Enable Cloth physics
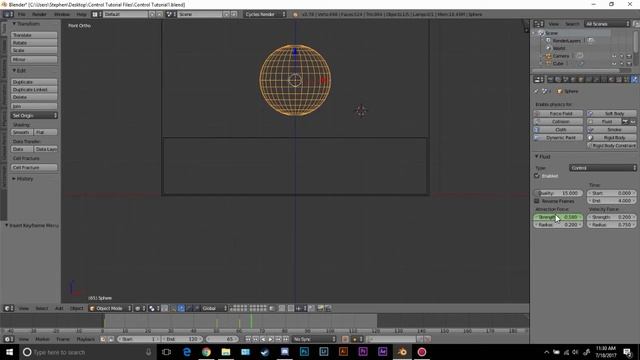The width and height of the screenshot is (640, 360). pyautogui.click(x=558, y=129)
